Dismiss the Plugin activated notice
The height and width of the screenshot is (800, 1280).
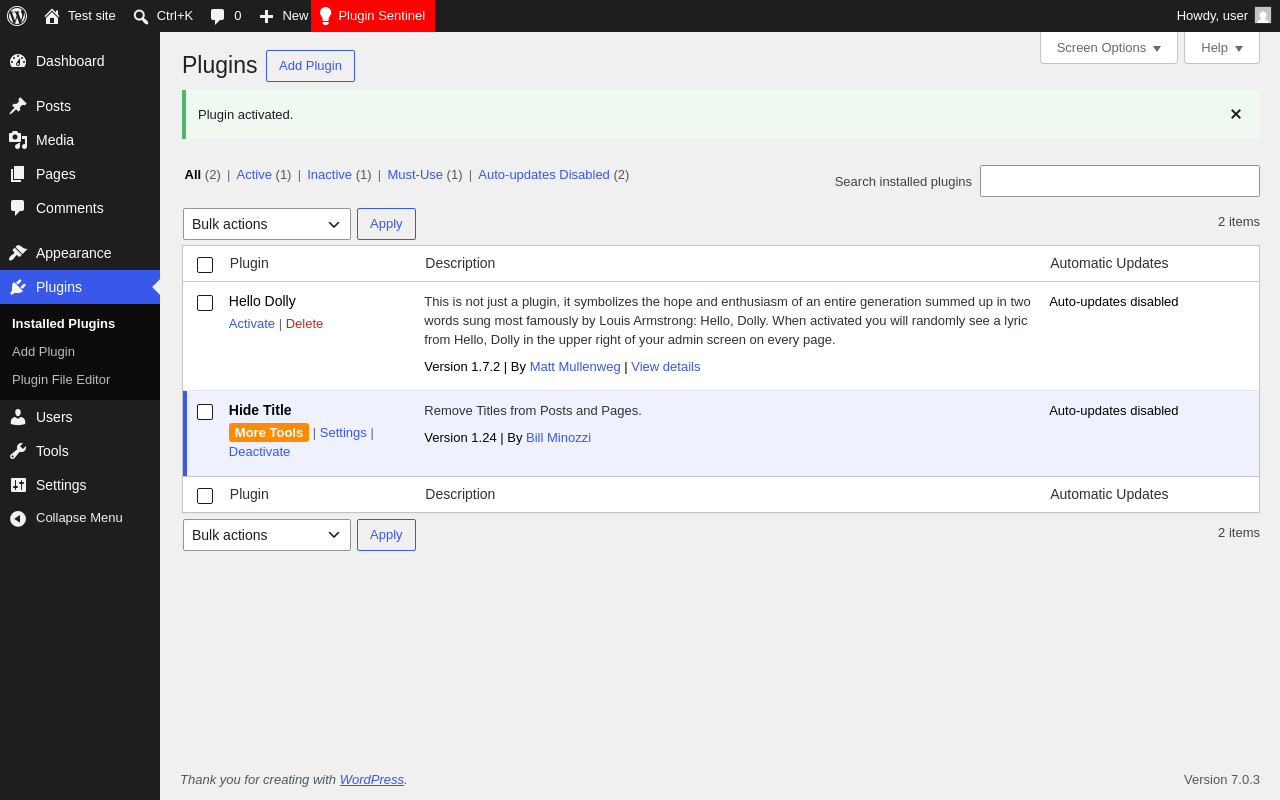point(1236,114)
